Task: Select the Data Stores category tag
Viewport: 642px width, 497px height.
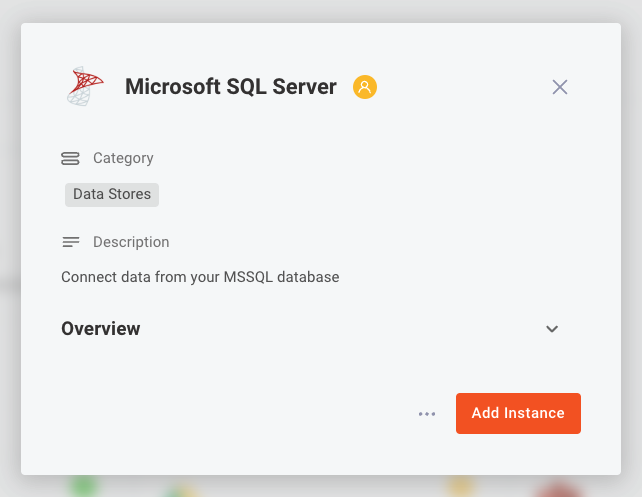Action: pyautogui.click(x=112, y=194)
